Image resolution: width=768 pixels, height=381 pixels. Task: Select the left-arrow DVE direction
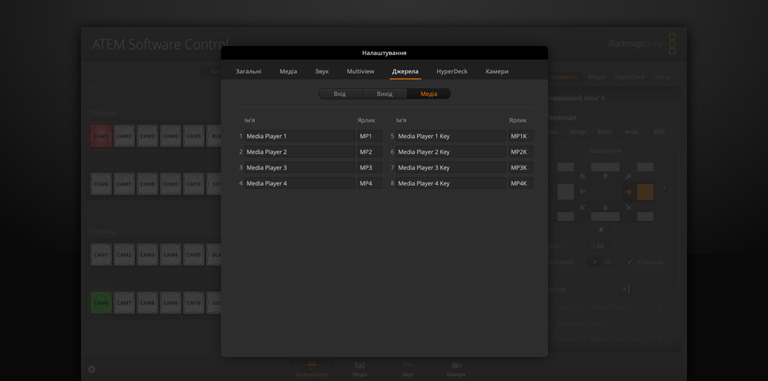582,192
